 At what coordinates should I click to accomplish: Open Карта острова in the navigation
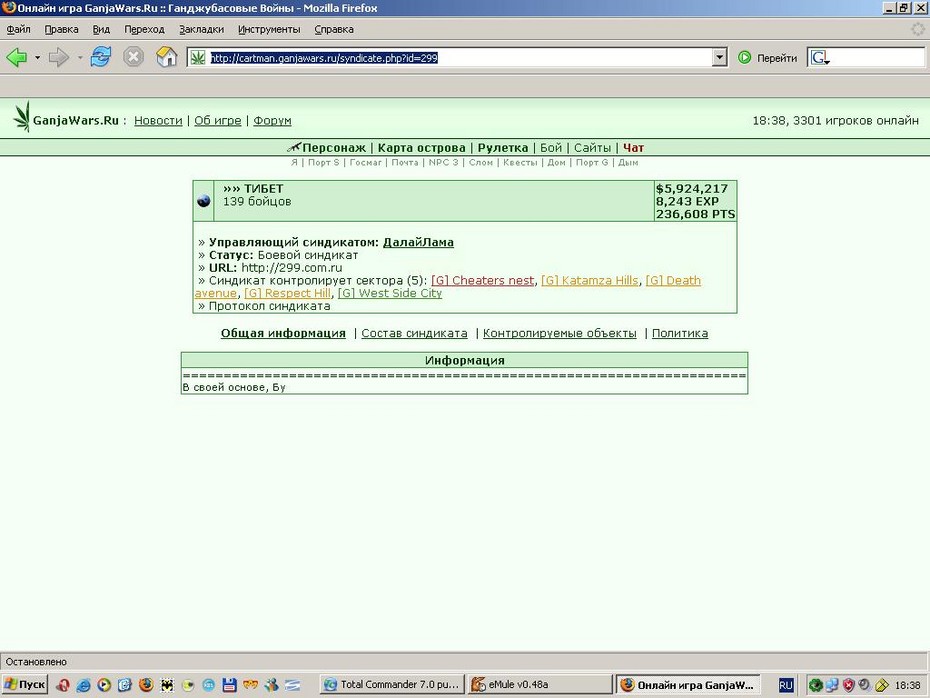pyautogui.click(x=421, y=148)
